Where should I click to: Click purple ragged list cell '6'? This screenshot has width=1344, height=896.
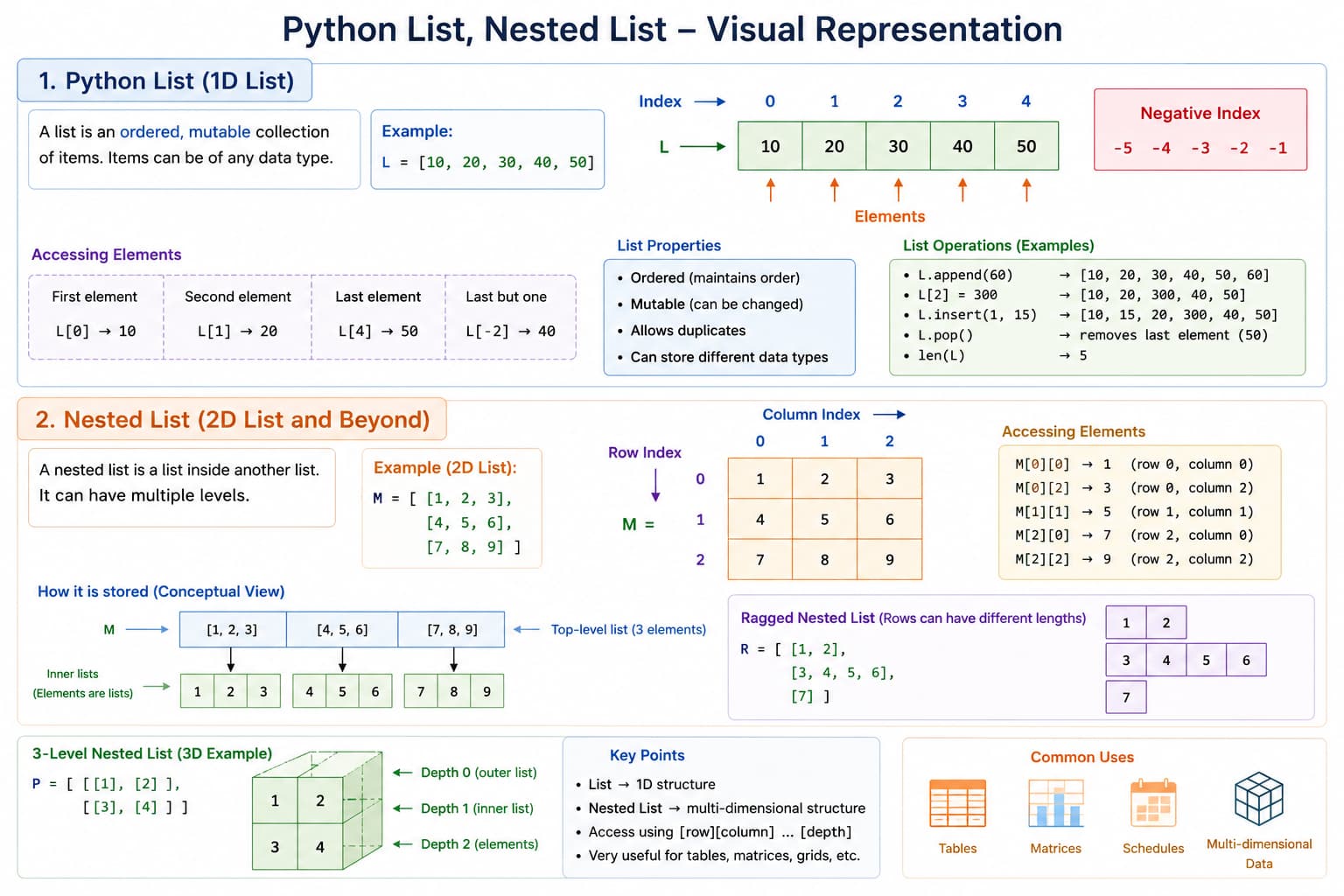pyautogui.click(x=1246, y=660)
